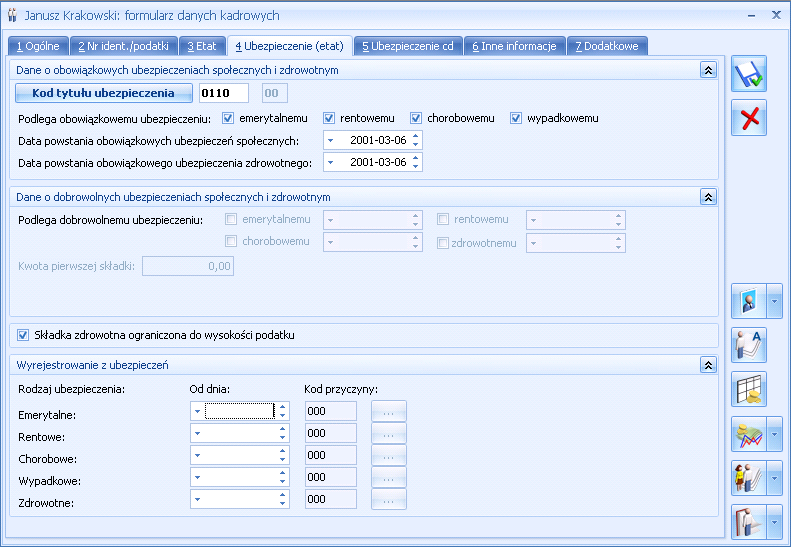Uncheck obligatory chorobowemu checkbox
Screen dimensions: 791x547
(x=416, y=118)
